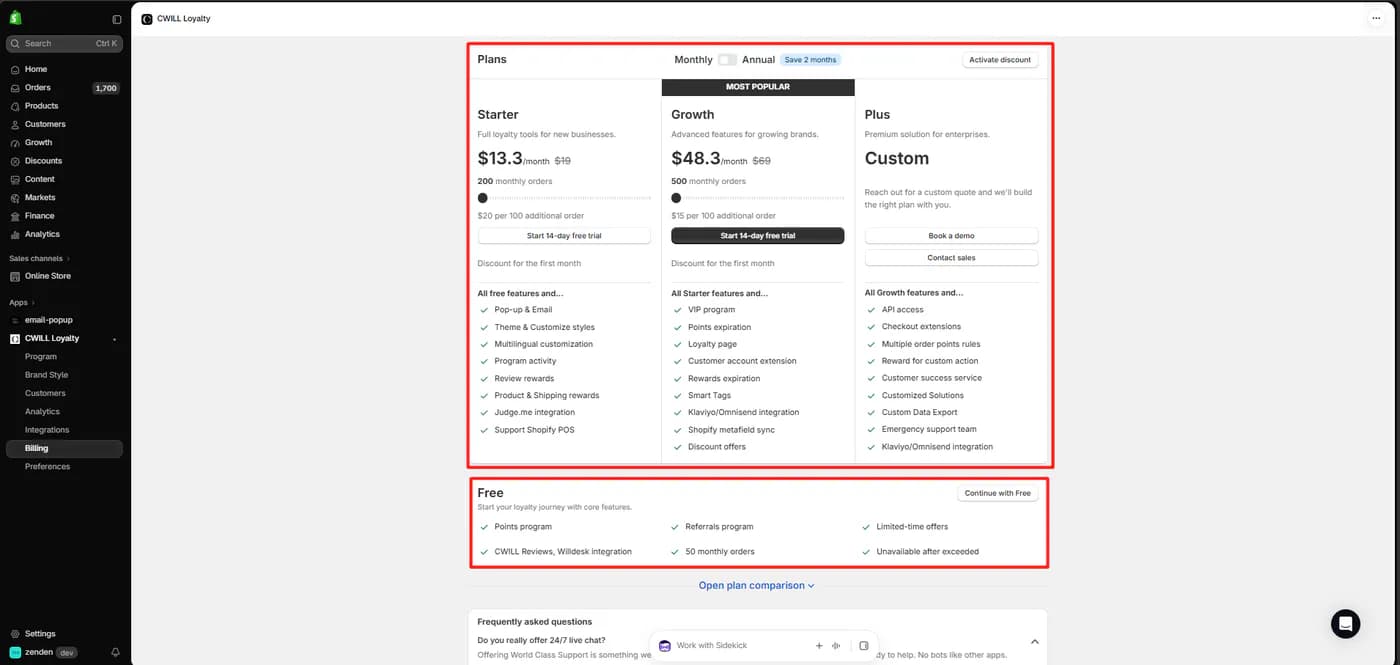This screenshot has height=665, width=1400.
Task: Go to CWILL Loyalty Customers submenu
Action: coord(45,393)
